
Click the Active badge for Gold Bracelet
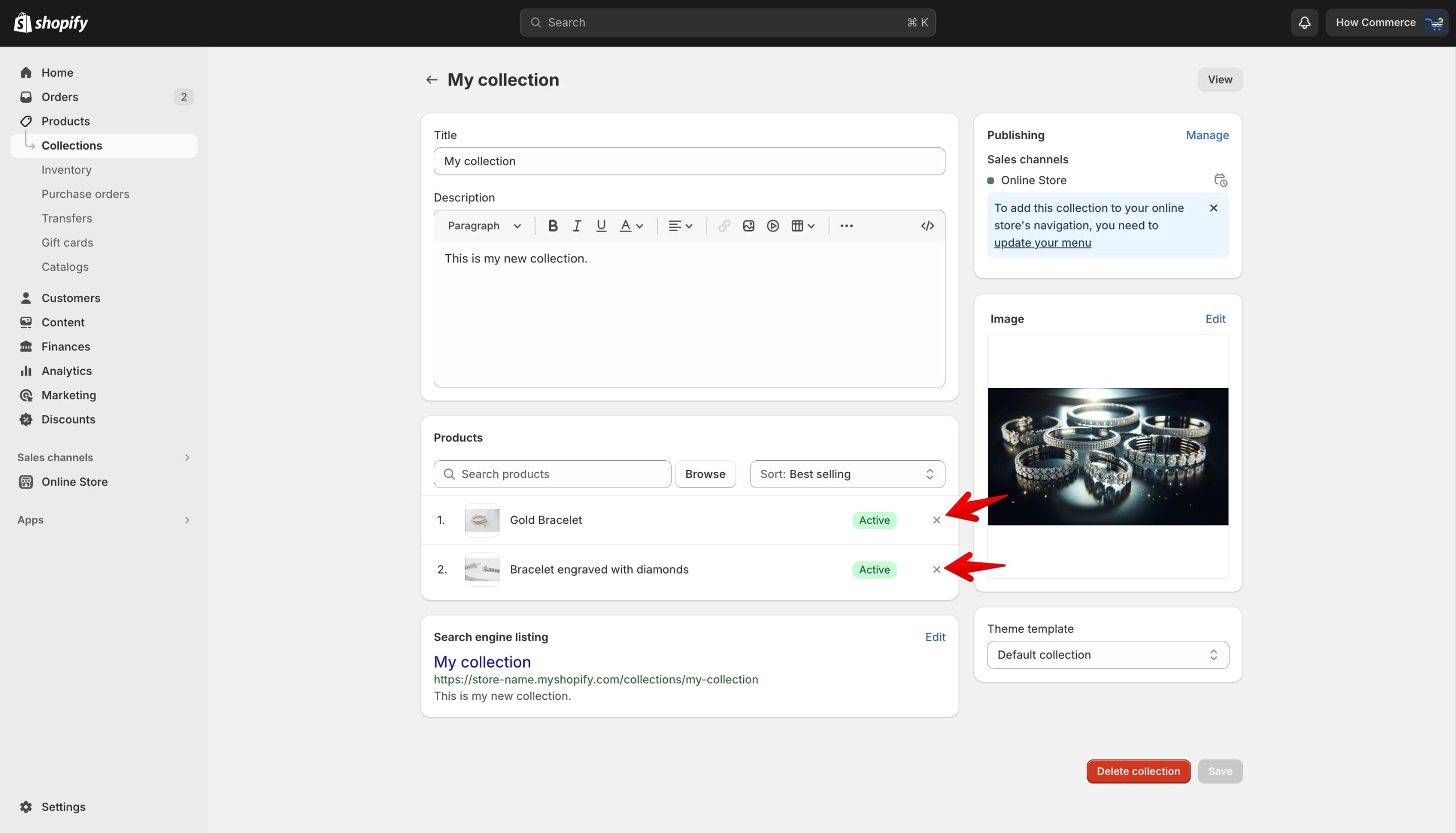pyautogui.click(x=874, y=520)
